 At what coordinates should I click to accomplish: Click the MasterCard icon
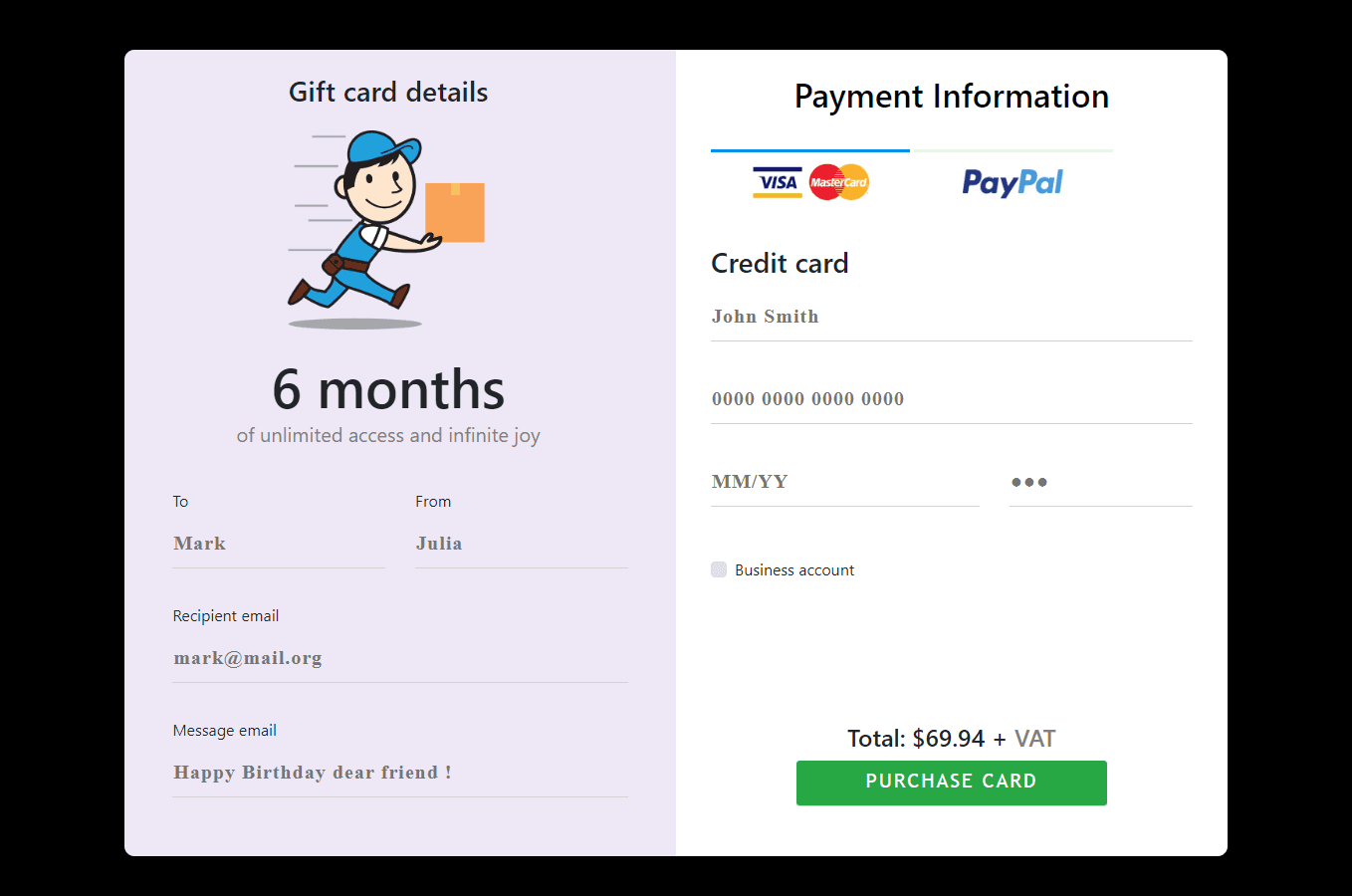tap(838, 182)
